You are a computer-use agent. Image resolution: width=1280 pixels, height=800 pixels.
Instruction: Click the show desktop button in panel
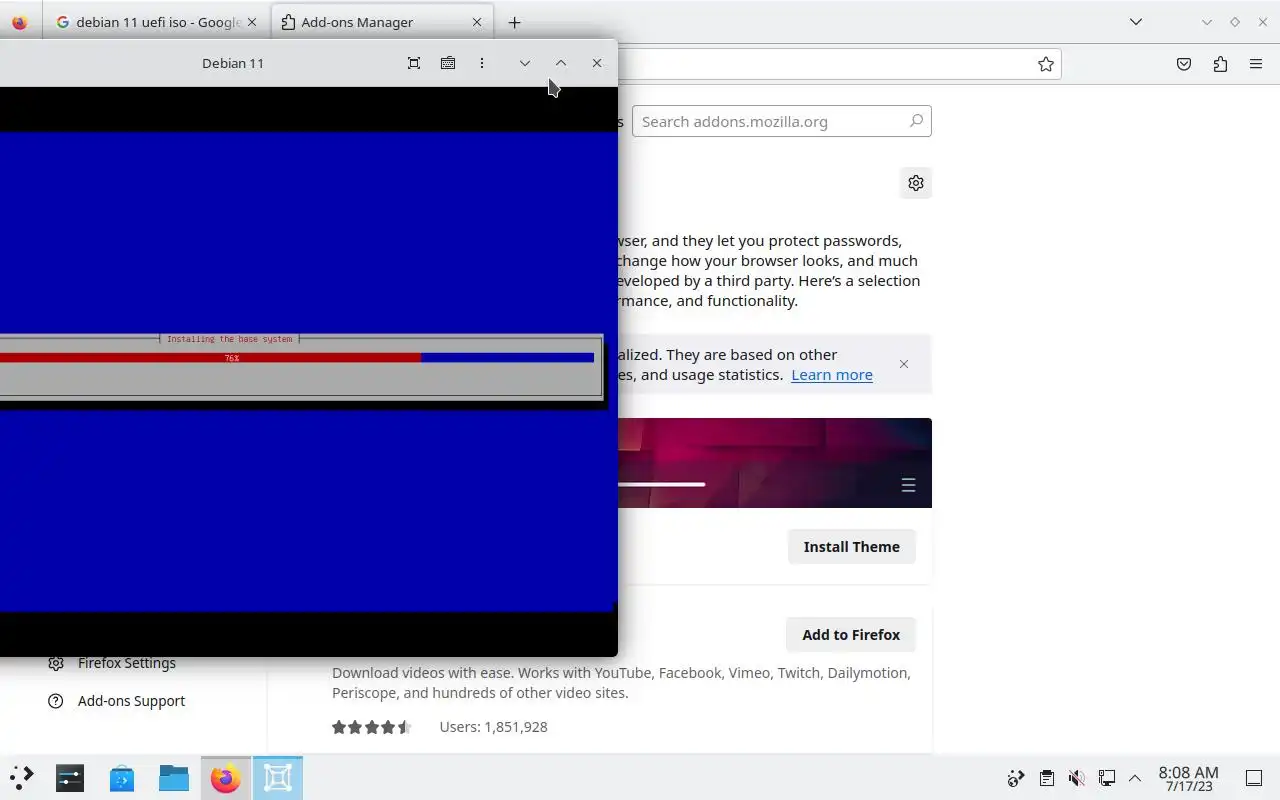click(1254, 778)
